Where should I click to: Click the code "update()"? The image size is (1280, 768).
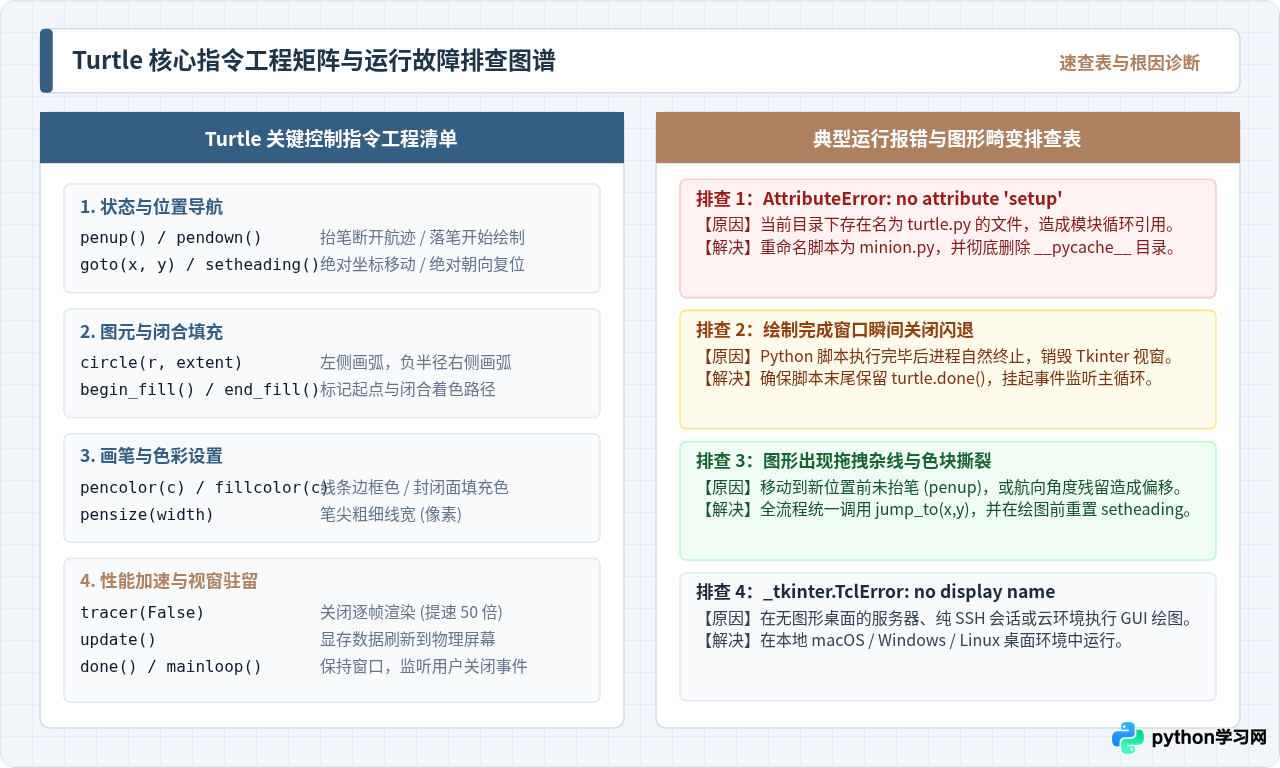click(x=118, y=639)
